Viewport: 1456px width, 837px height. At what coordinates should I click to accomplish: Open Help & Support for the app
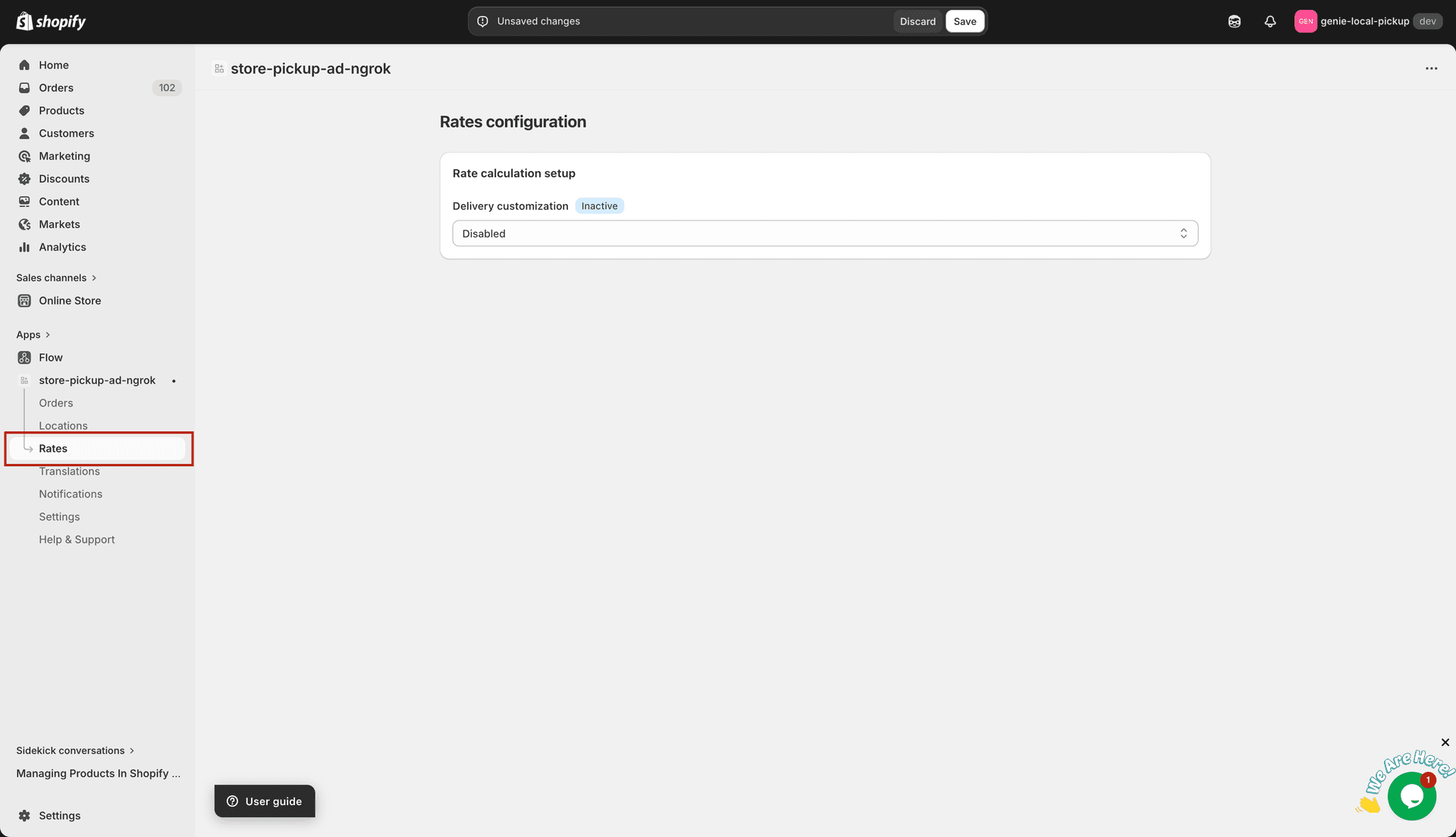coord(77,539)
